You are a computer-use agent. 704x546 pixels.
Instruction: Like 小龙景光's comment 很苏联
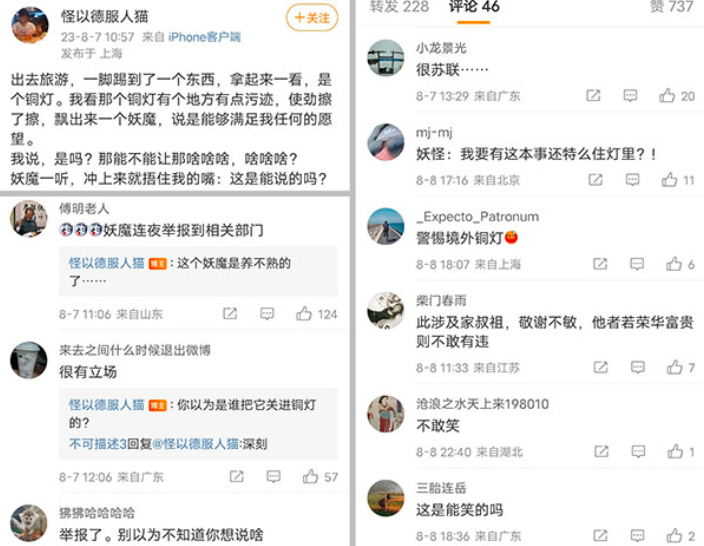667,96
